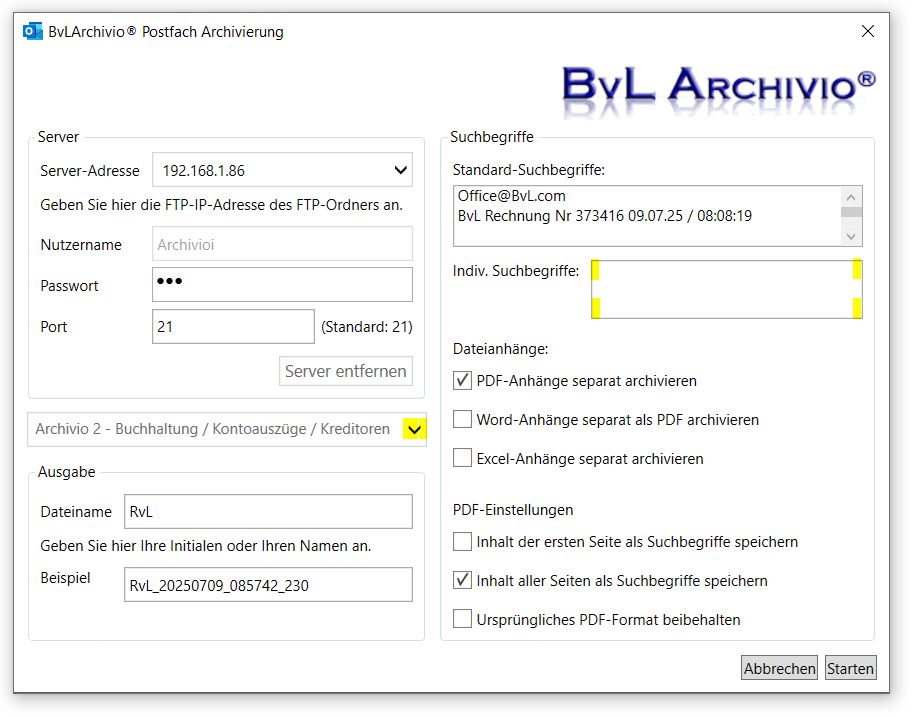The height and width of the screenshot is (717, 915).
Task: Check Excel-Anhänge separat archivieren
Action: (462, 459)
